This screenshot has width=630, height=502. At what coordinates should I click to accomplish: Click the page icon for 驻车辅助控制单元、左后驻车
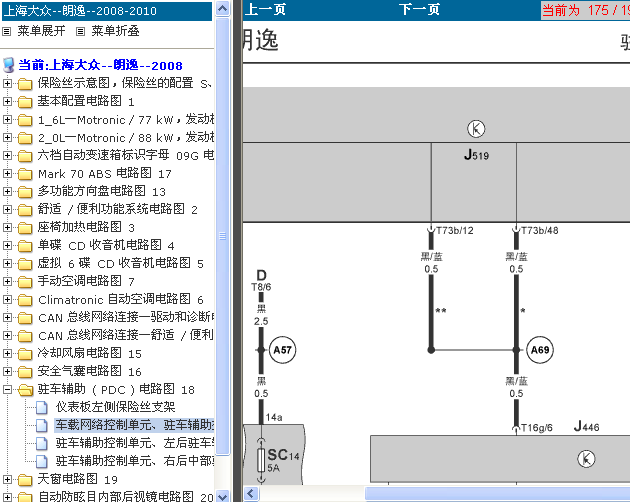[x=42, y=443]
